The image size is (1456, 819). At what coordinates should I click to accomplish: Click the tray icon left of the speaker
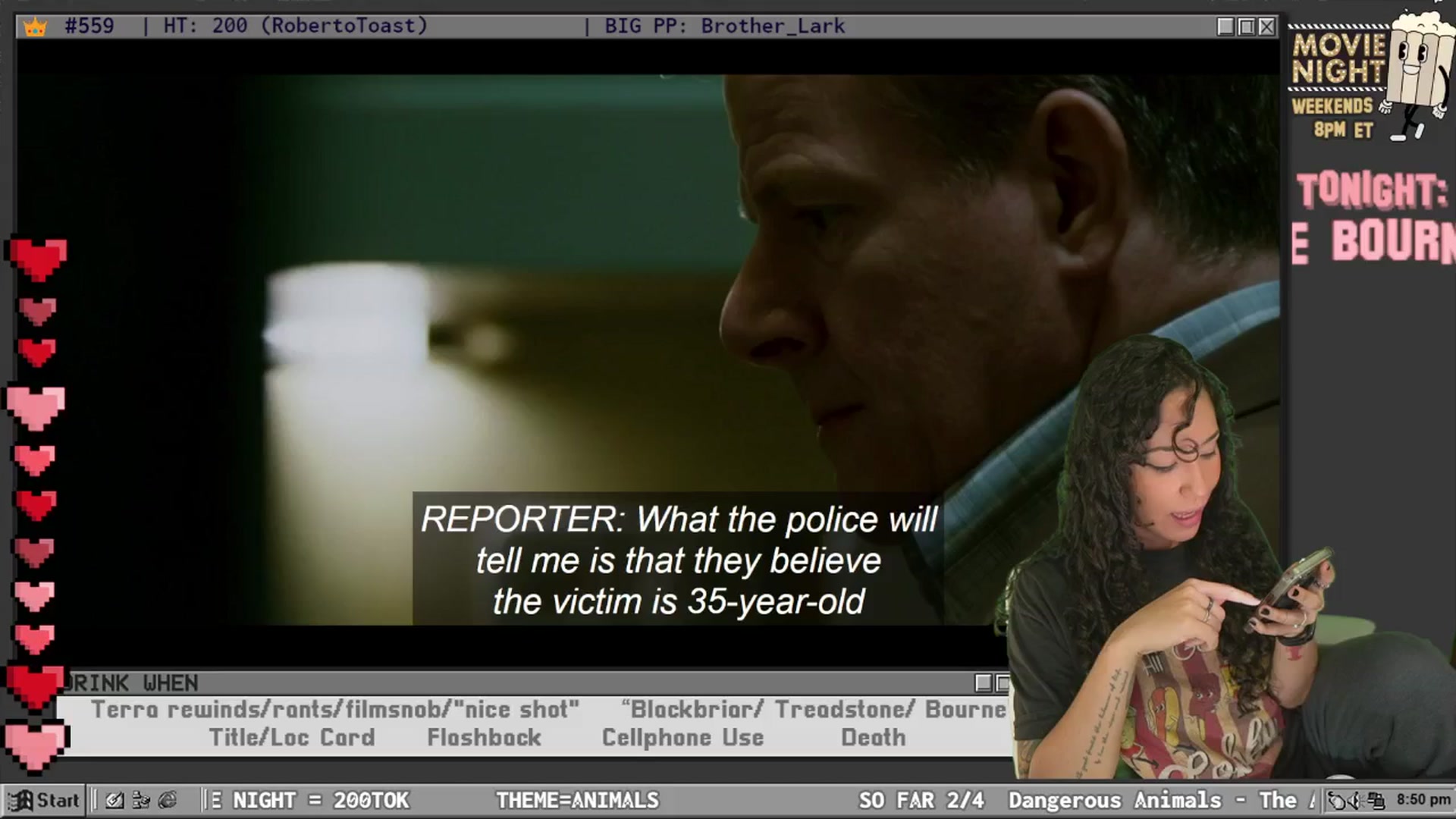click(1338, 800)
